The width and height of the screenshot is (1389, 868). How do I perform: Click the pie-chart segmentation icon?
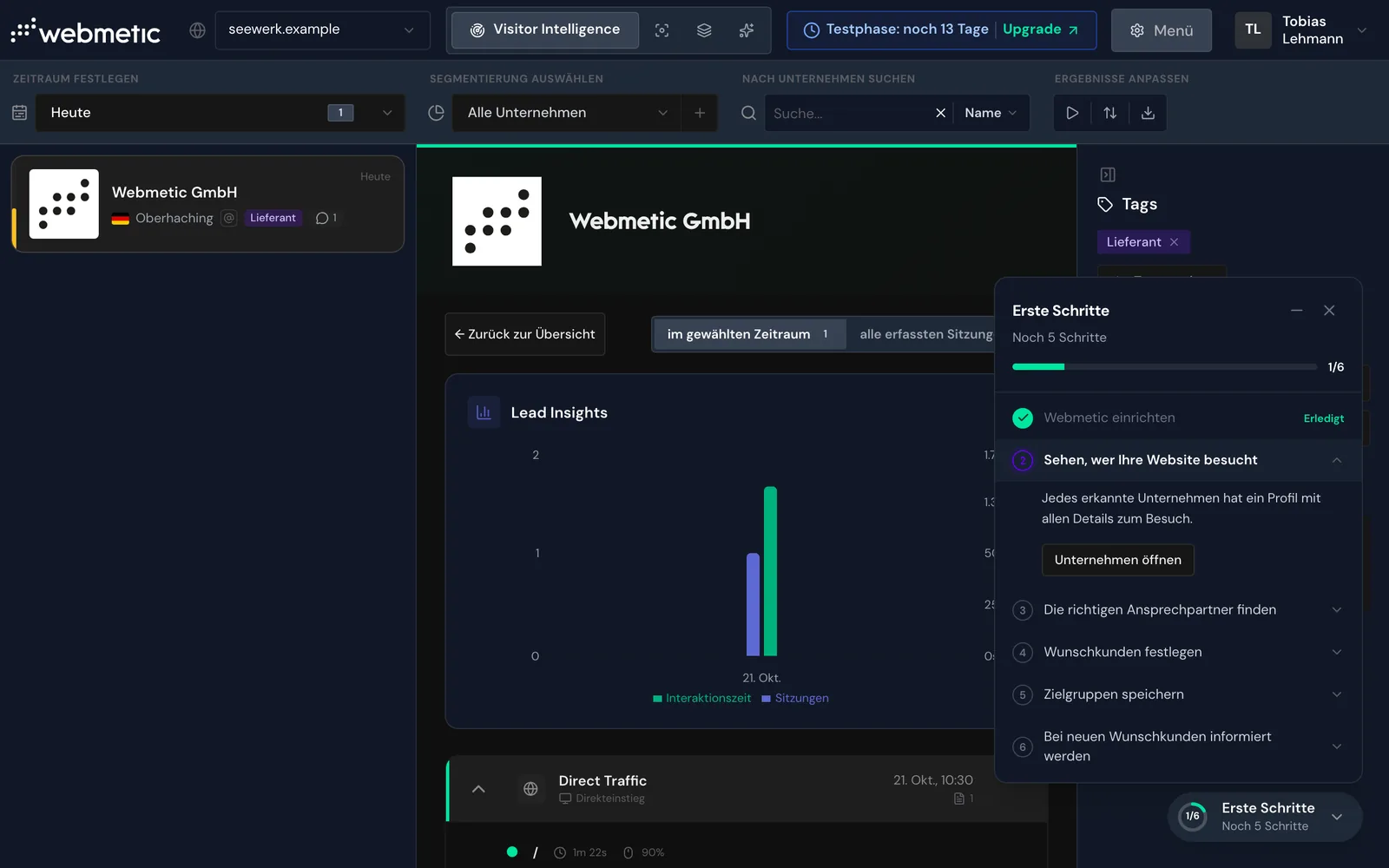coord(437,113)
